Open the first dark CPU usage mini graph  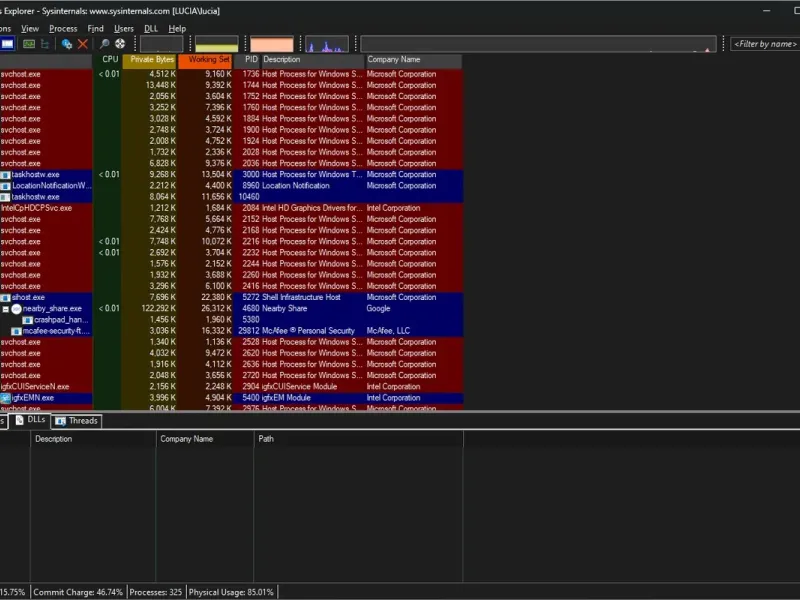tap(161, 44)
